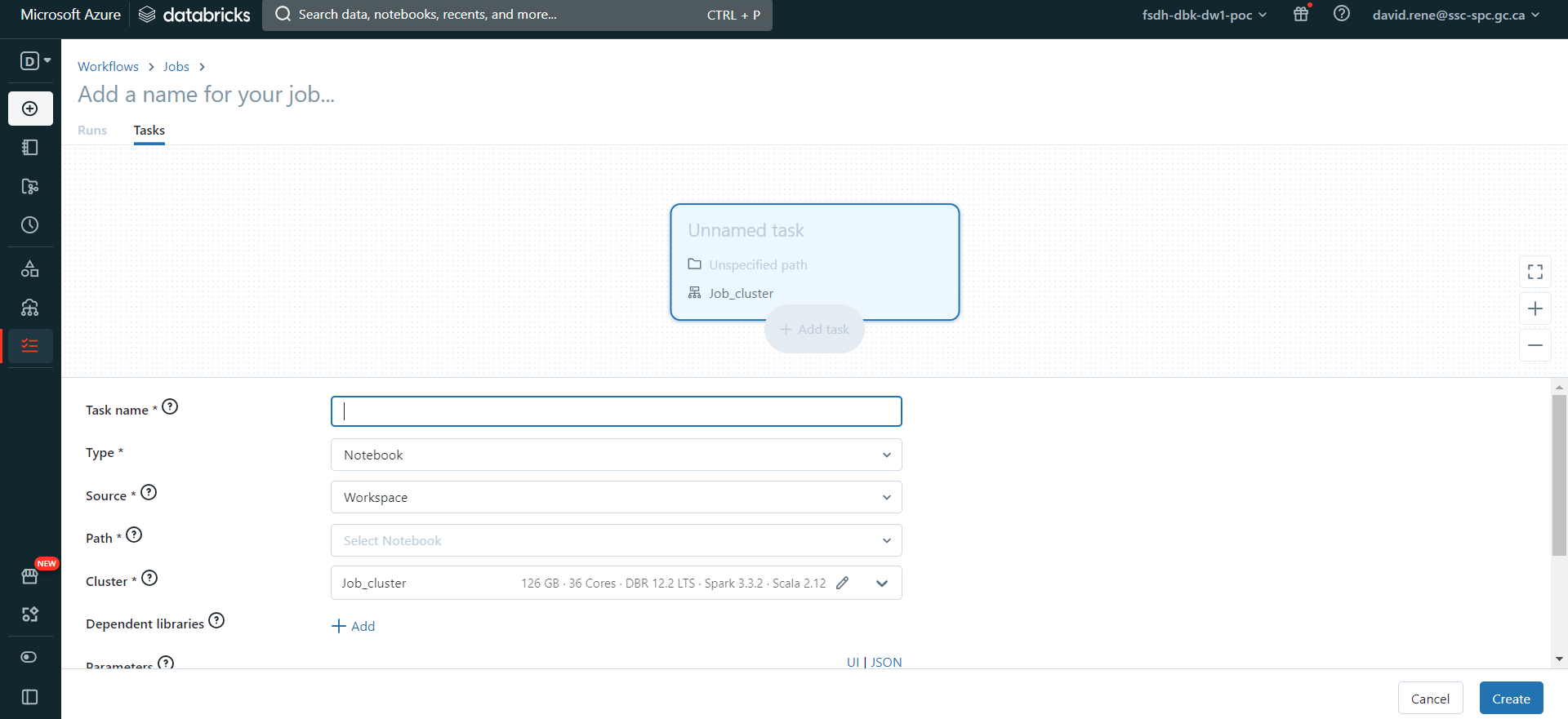Click the Task name input field

tap(616, 411)
